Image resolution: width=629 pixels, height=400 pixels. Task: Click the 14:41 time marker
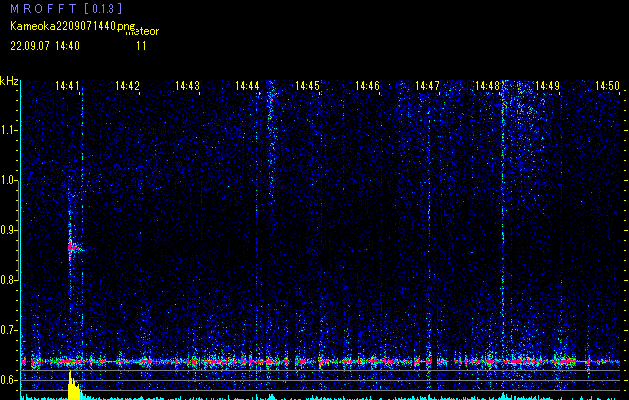coord(67,86)
